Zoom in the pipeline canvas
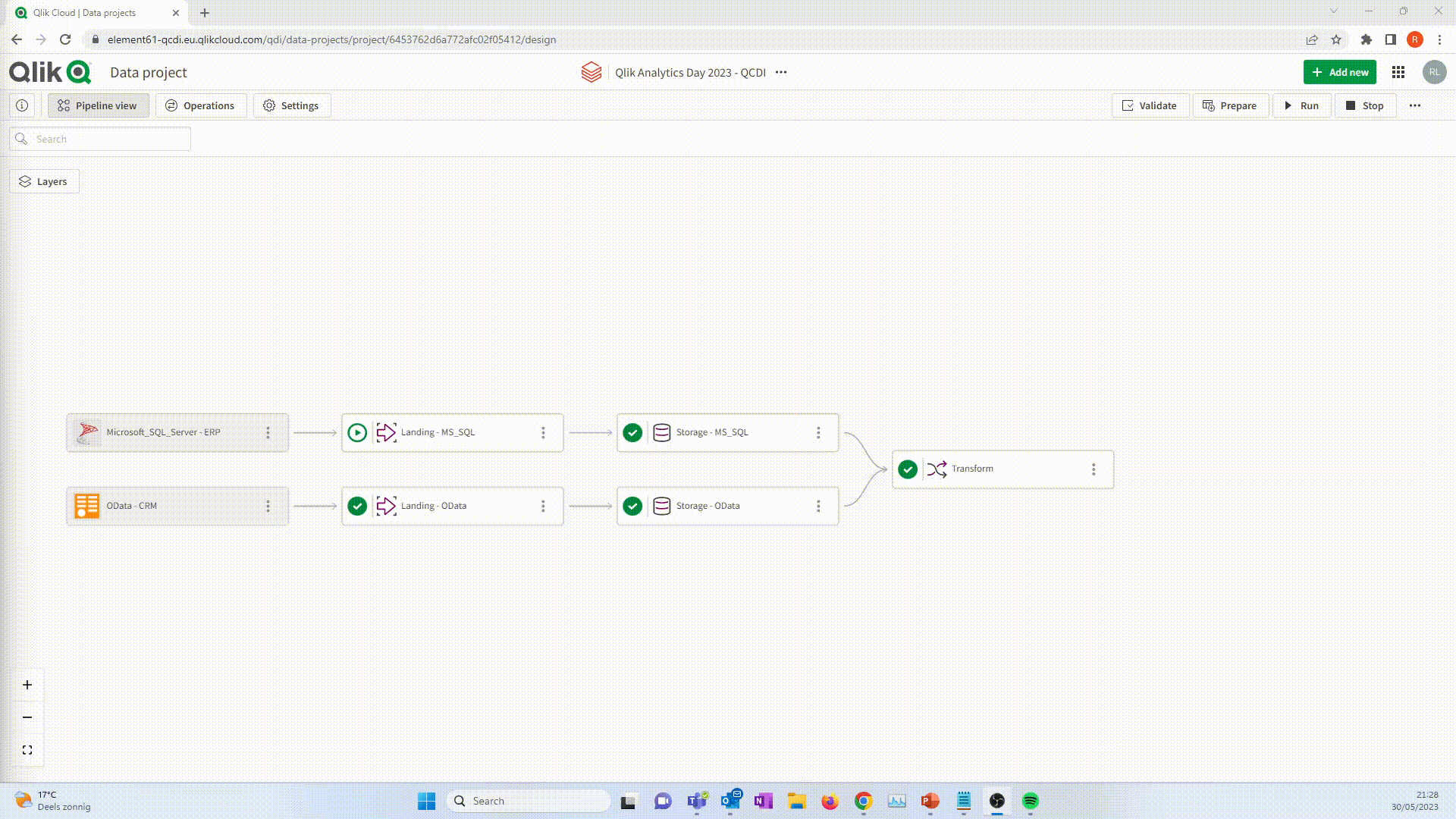The width and height of the screenshot is (1456, 819). tap(27, 685)
